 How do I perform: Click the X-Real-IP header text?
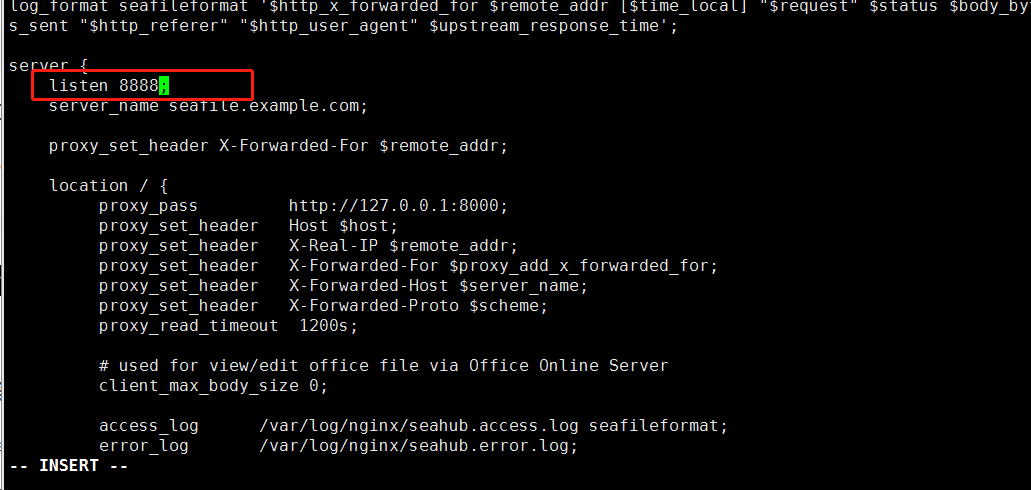point(333,246)
